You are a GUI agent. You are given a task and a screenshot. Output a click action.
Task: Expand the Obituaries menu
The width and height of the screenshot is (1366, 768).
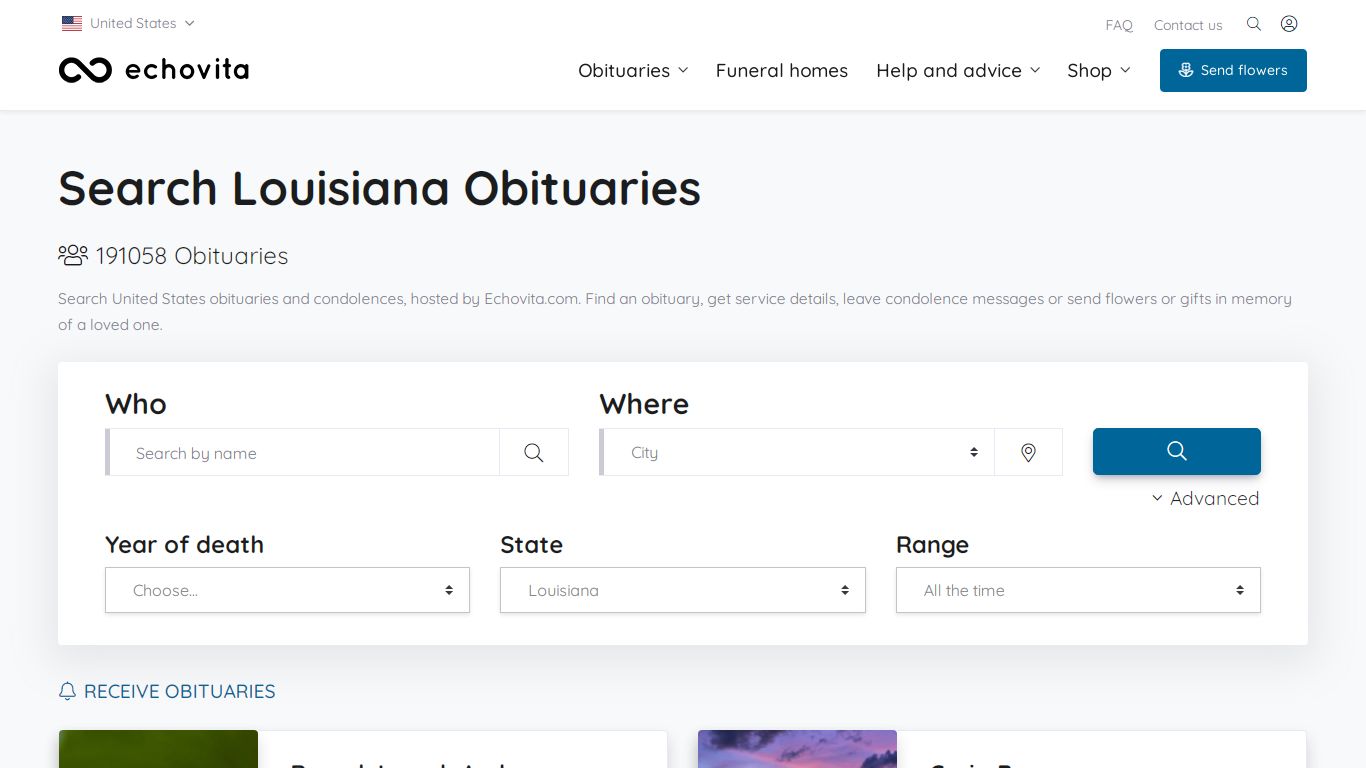633,70
